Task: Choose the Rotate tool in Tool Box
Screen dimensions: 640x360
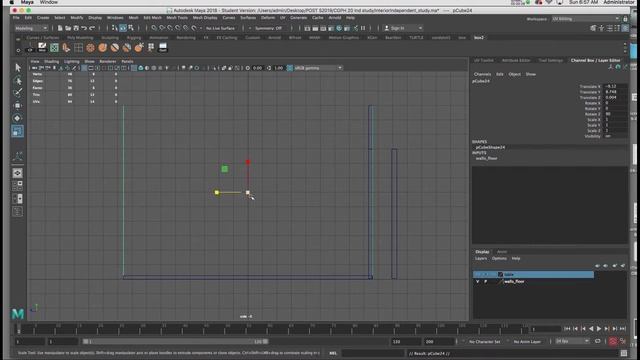Action: click(x=18, y=118)
